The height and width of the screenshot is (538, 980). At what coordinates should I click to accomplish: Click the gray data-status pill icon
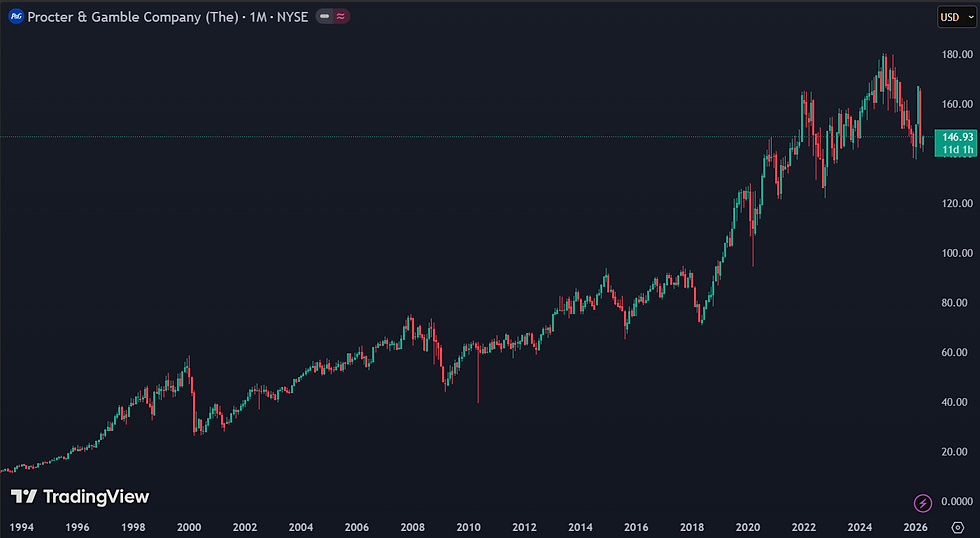[x=324, y=17]
